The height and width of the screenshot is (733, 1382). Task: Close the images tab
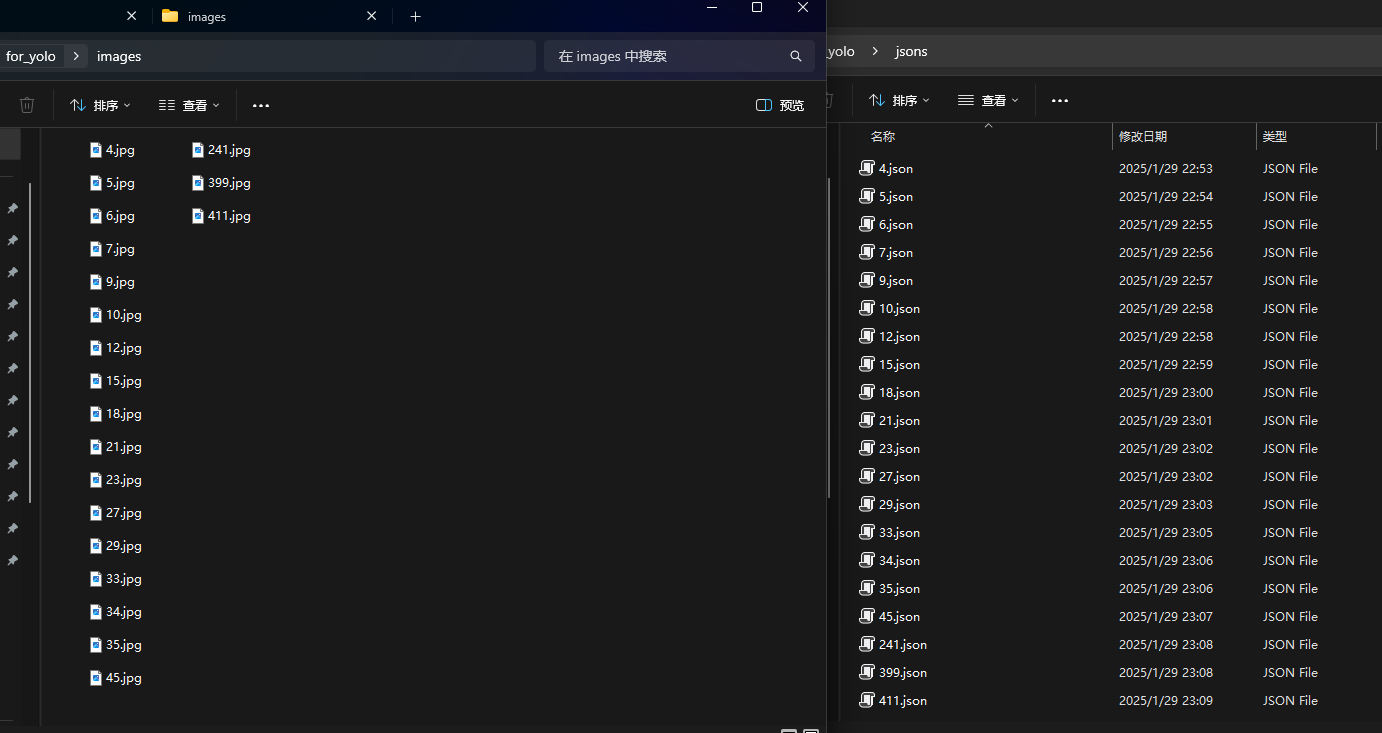point(372,16)
